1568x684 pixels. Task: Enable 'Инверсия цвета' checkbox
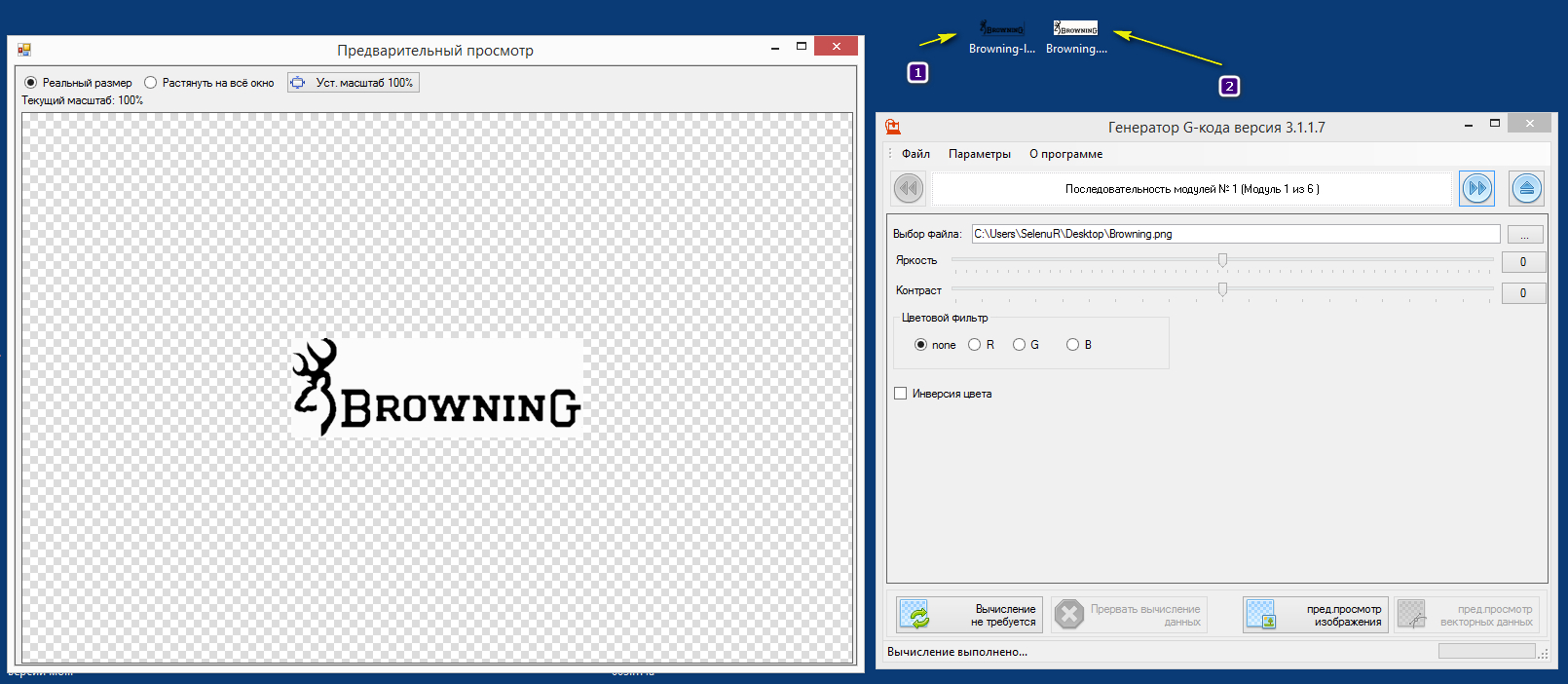943,394
